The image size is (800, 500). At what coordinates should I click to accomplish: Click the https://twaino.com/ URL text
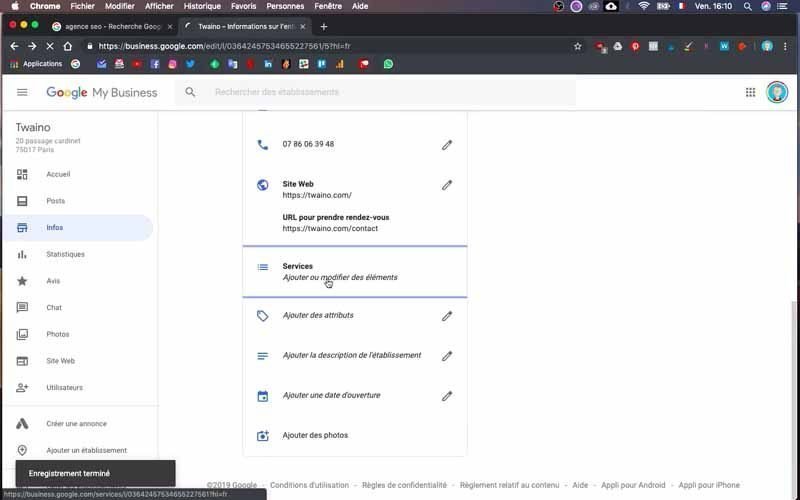[317, 195]
